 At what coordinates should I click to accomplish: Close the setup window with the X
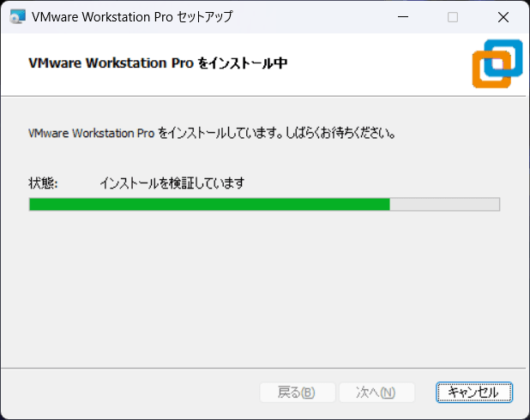(x=503, y=17)
